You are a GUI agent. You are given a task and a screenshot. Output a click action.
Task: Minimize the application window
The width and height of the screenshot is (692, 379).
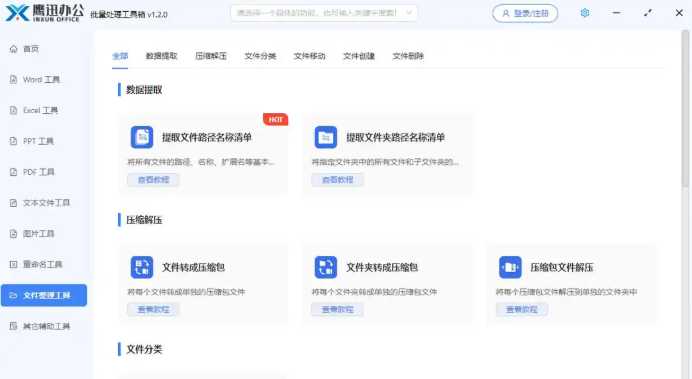click(617, 13)
